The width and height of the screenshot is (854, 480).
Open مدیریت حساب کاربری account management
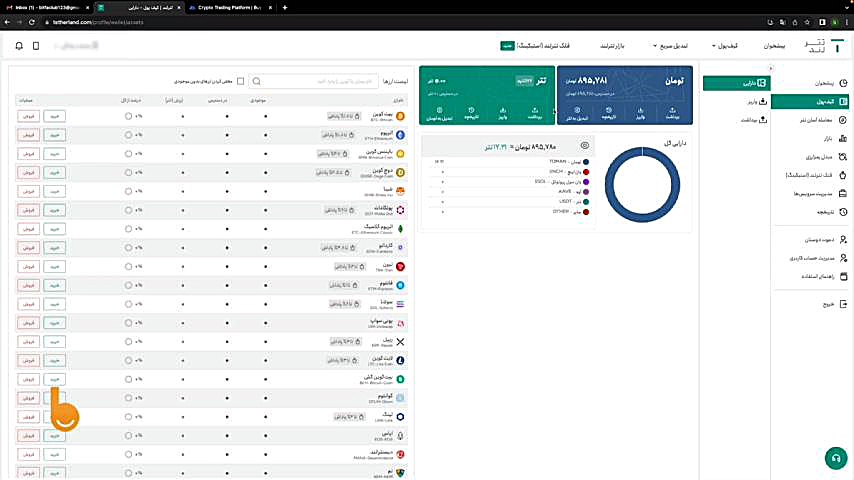pos(818,258)
